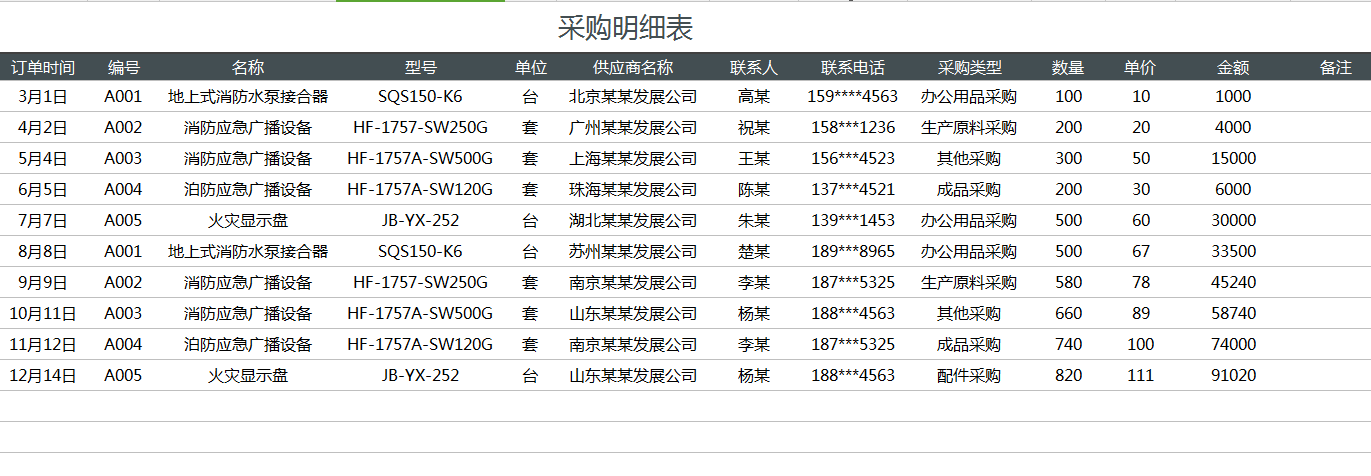Select supplier 珠海某某发展公司

click(x=633, y=190)
